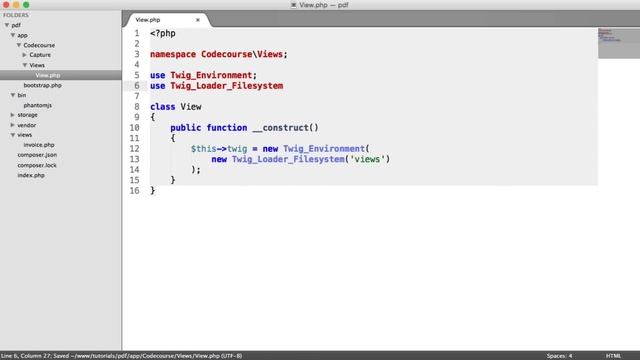This screenshot has width=640, height=360.
Task: Click the 'views' string on line 13
Action: tap(367, 159)
